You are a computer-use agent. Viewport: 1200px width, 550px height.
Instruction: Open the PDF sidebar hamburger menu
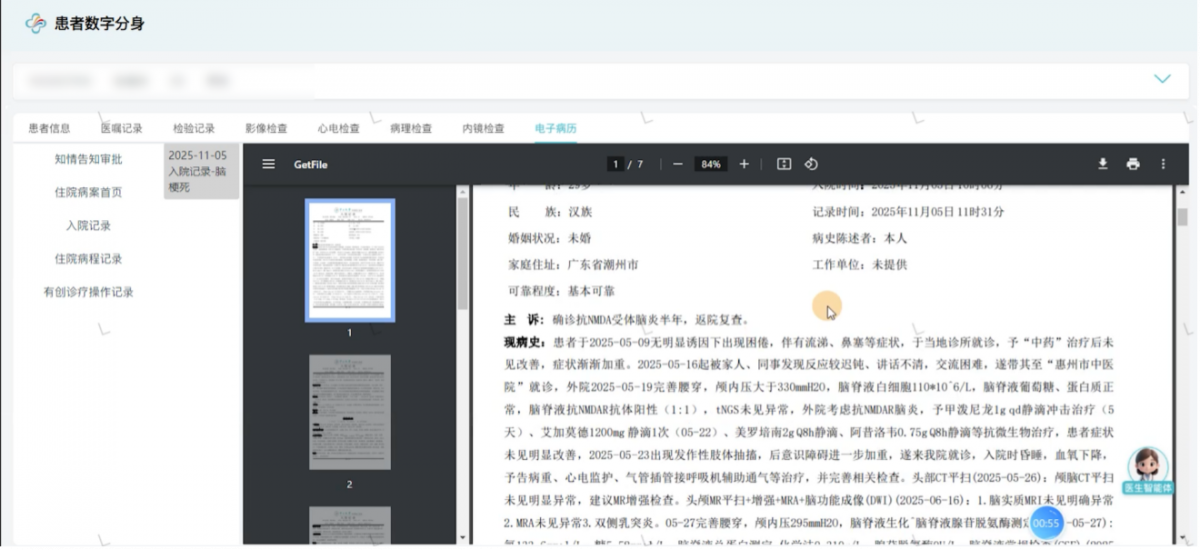coord(268,164)
